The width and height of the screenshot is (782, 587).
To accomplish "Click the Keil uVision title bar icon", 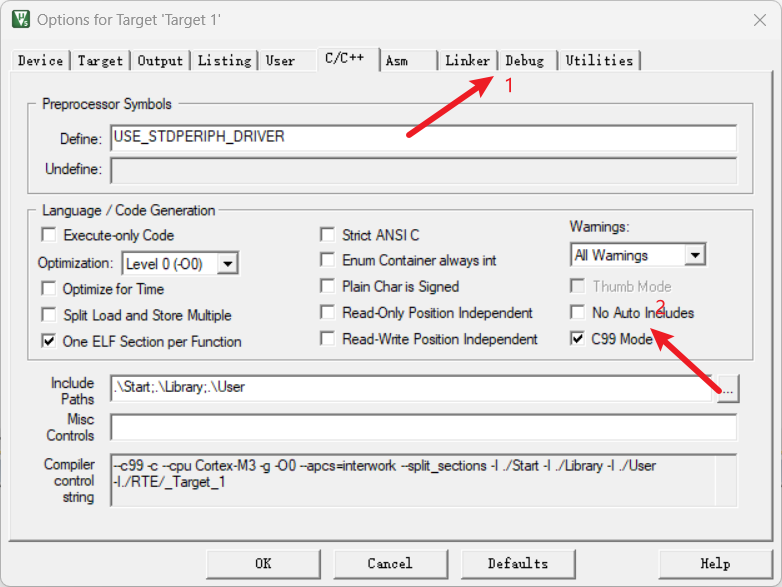I will coord(20,19).
